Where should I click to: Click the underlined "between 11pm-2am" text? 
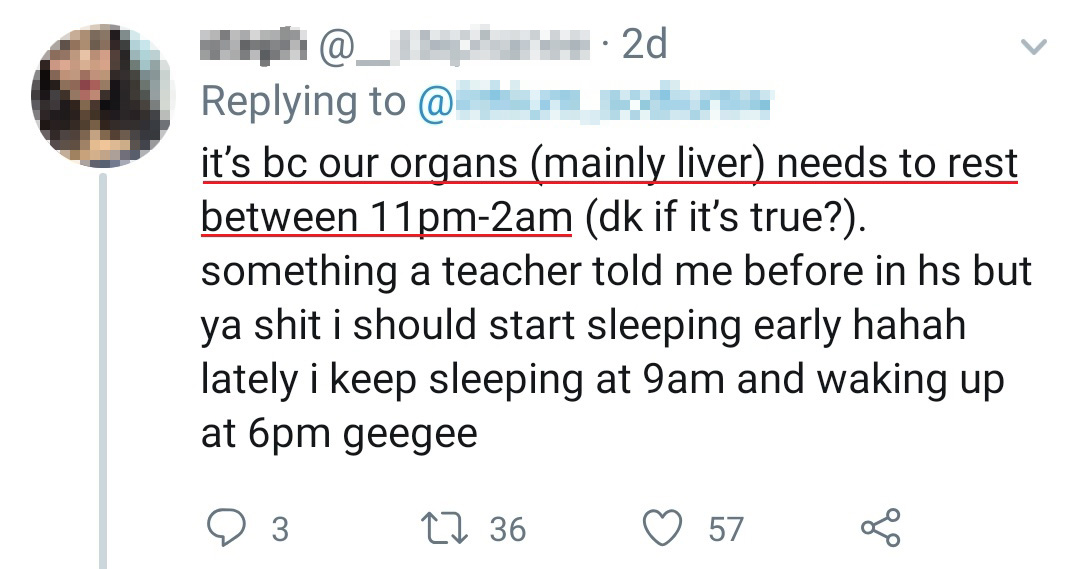click(386, 217)
